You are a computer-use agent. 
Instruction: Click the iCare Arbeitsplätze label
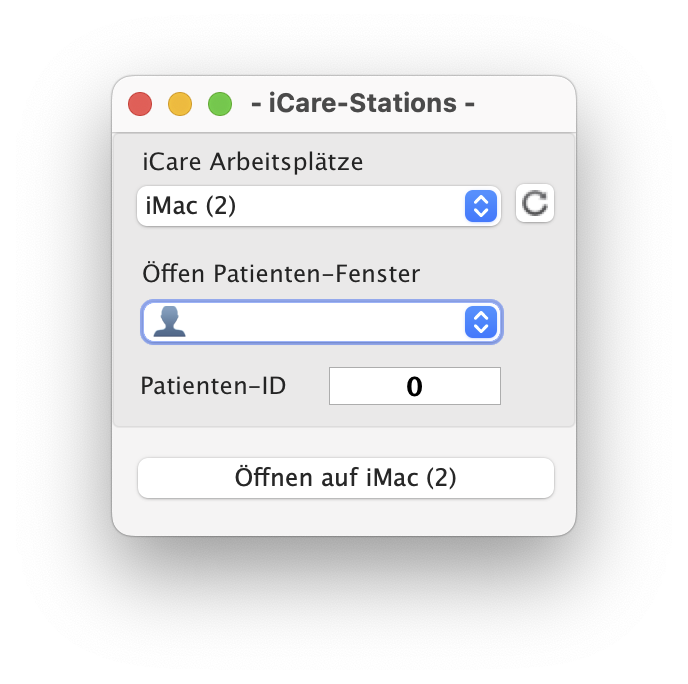(253, 160)
